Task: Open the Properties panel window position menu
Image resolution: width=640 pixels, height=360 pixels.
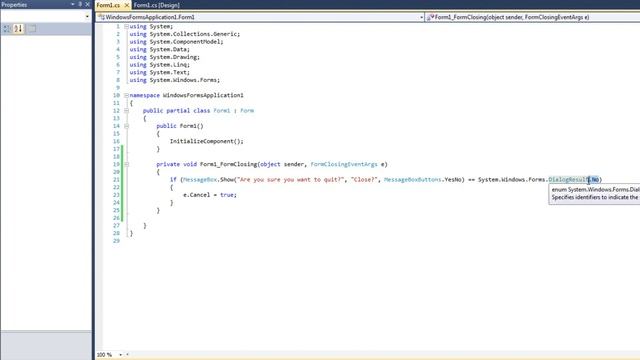Action: (x=73, y=4)
